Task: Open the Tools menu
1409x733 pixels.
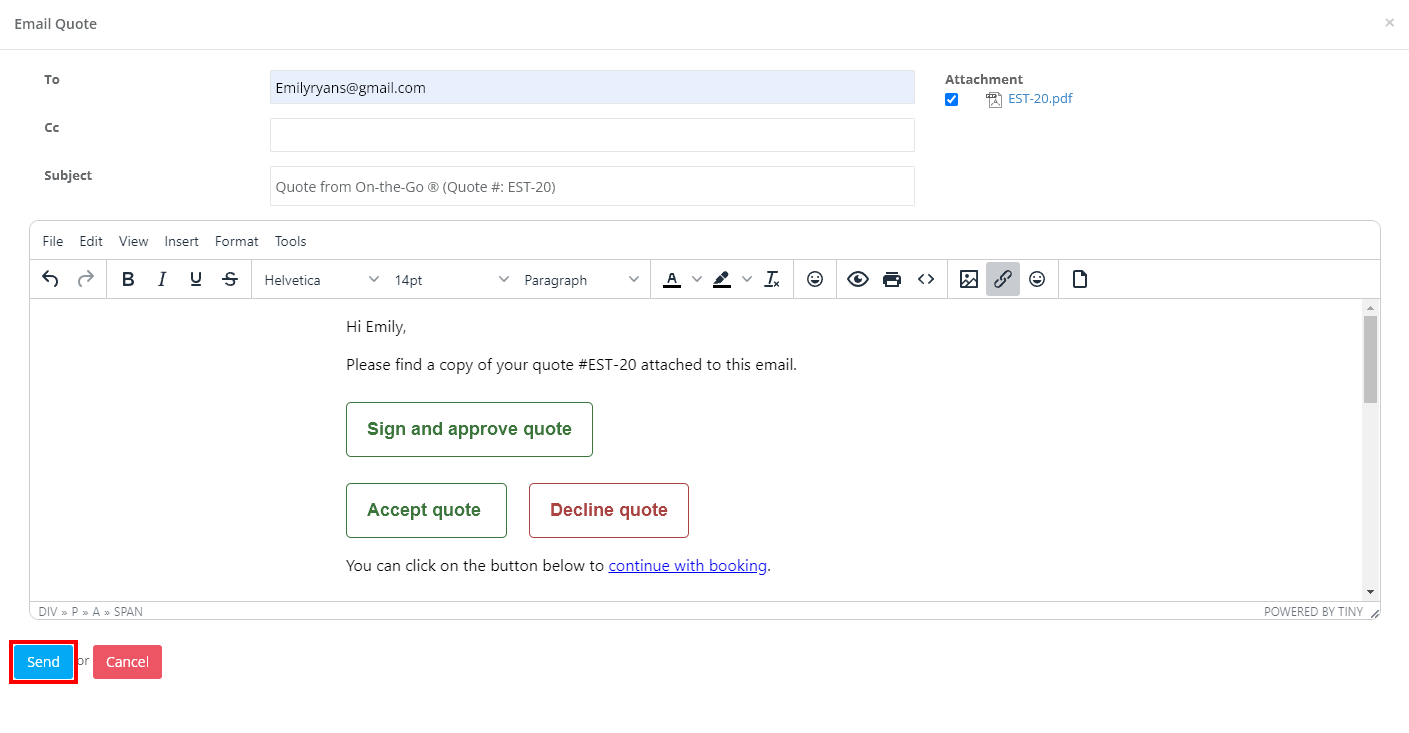Action: (291, 241)
